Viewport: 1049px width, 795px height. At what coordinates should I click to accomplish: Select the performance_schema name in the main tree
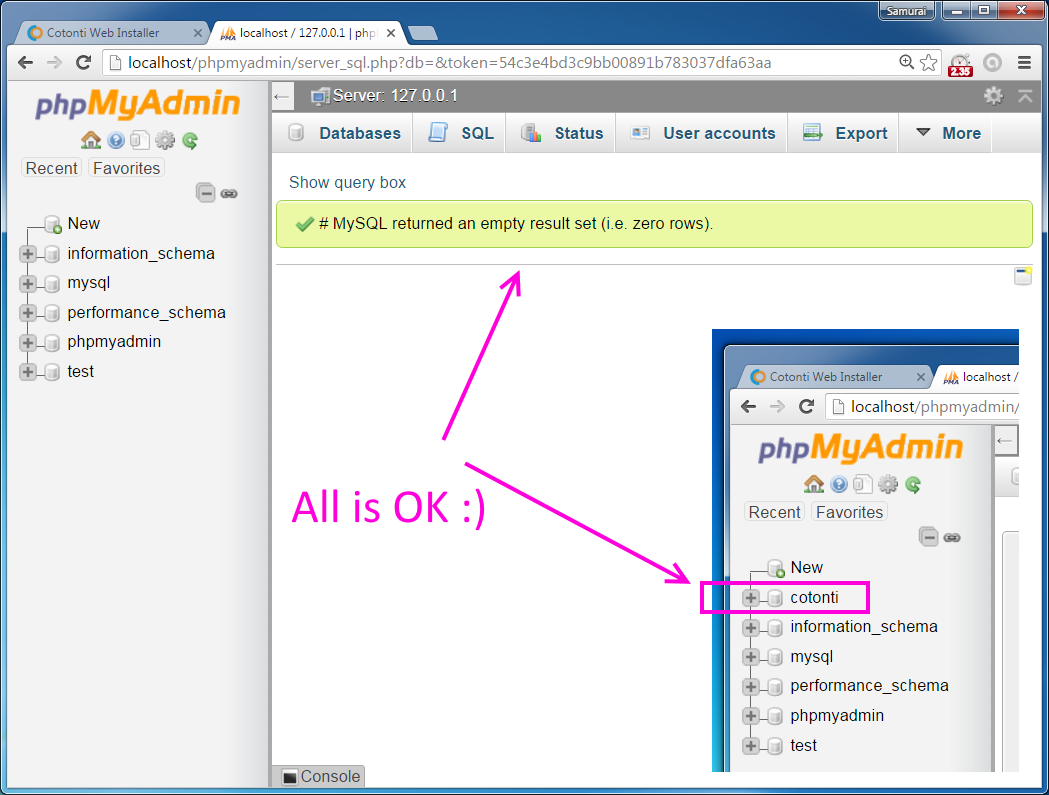(147, 313)
